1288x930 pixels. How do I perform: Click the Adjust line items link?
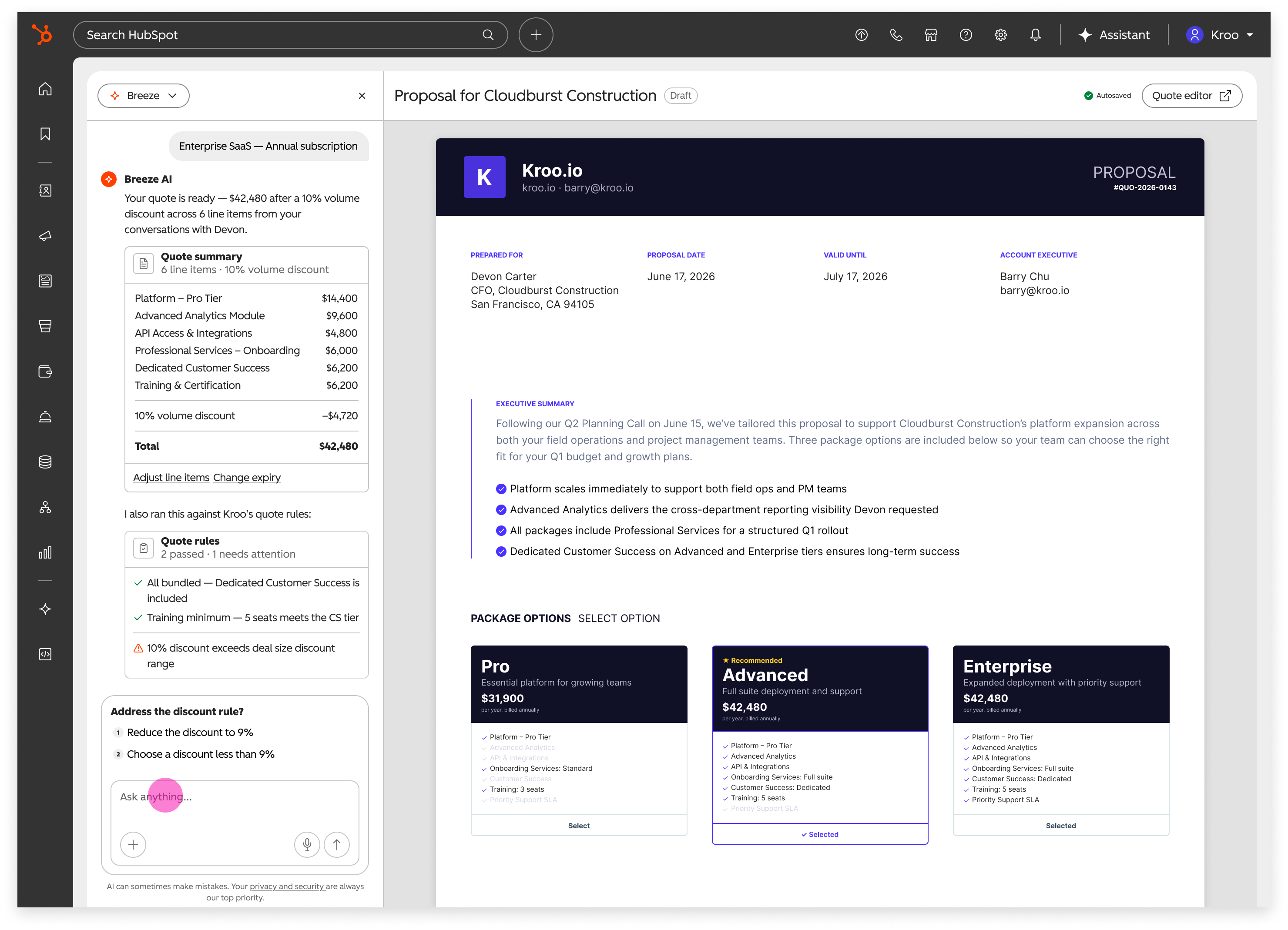click(171, 478)
